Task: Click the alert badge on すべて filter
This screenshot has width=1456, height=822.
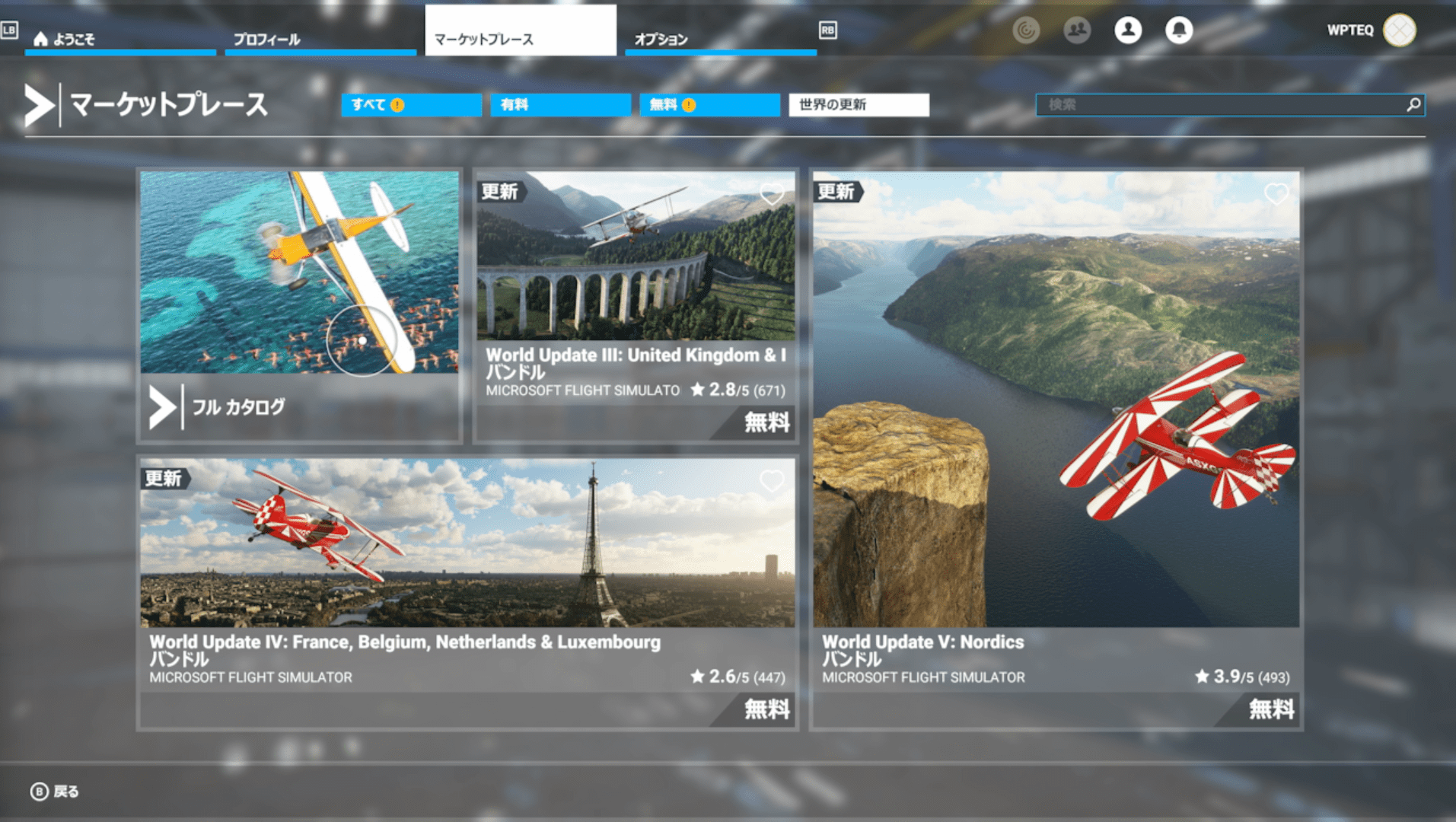Action: click(397, 105)
